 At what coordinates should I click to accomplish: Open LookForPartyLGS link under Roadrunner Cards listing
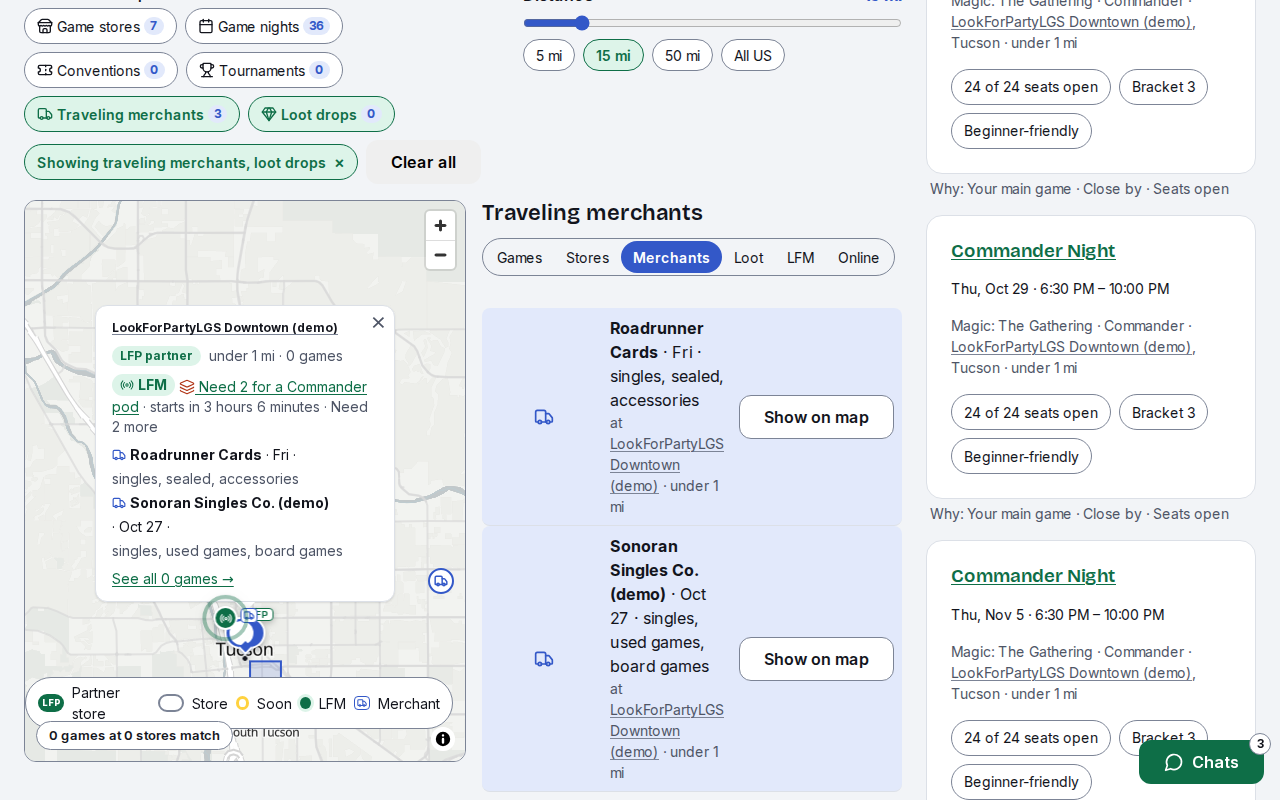click(667, 464)
